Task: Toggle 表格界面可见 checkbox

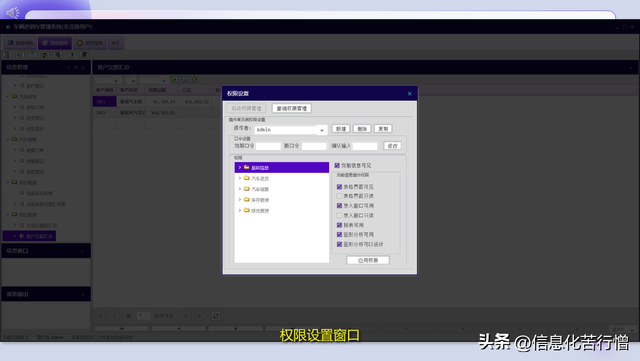Action: tap(339, 187)
